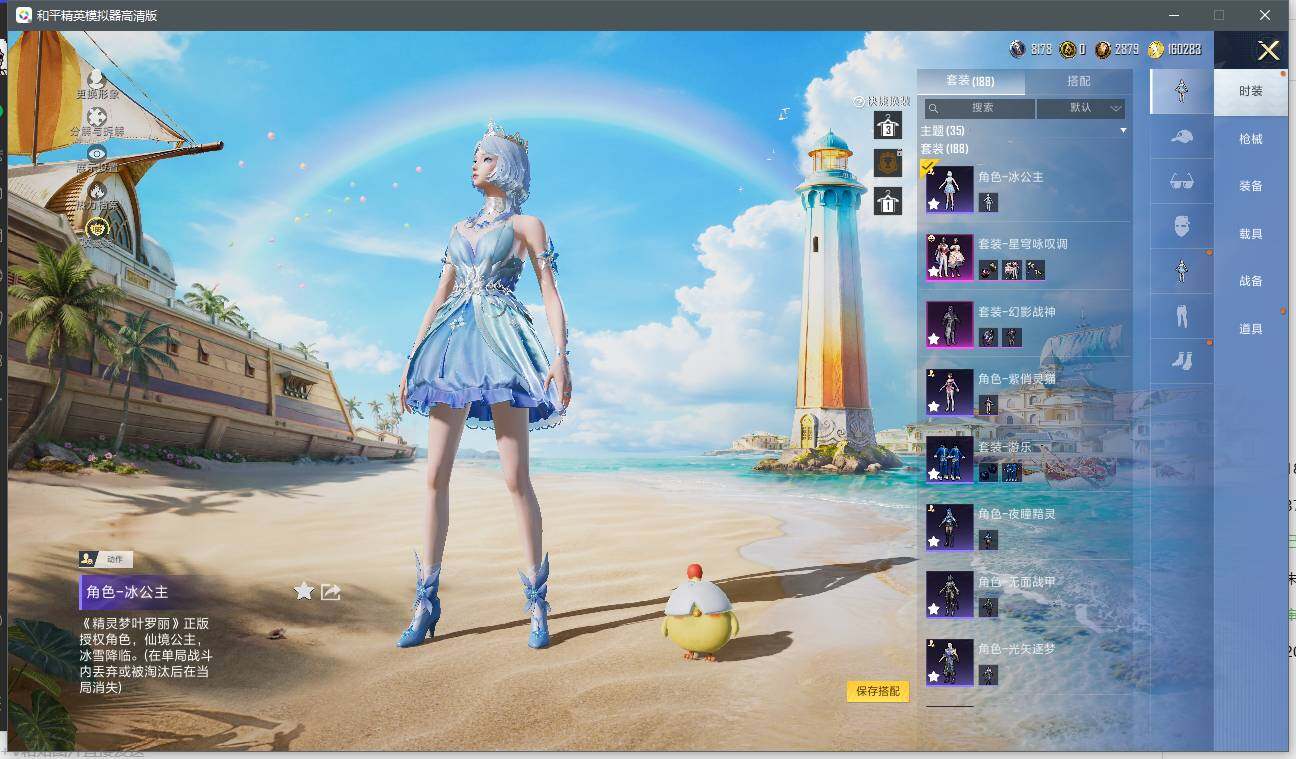Toggle the checkmark on 角色-冰公主 thumbnail
This screenshot has height=759, width=1296.
(928, 167)
